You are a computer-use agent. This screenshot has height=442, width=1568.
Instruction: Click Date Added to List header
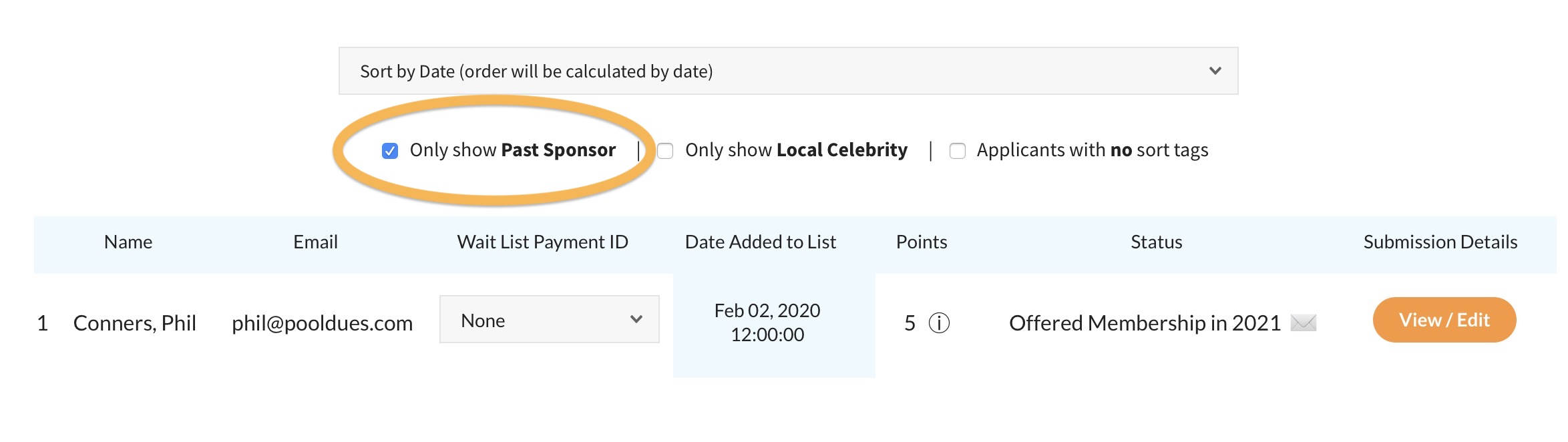[760, 242]
